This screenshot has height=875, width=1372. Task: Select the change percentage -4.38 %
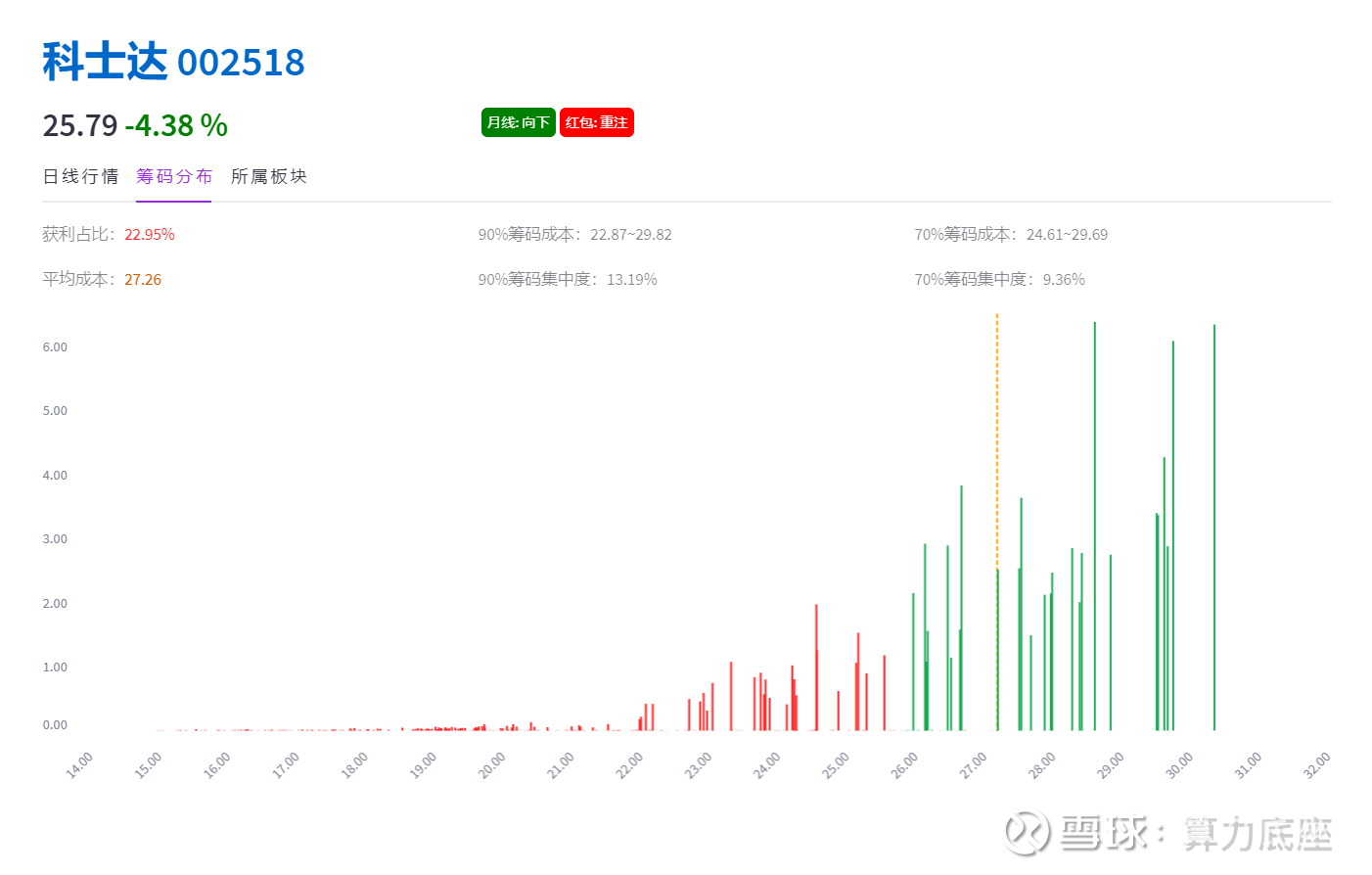(x=176, y=125)
